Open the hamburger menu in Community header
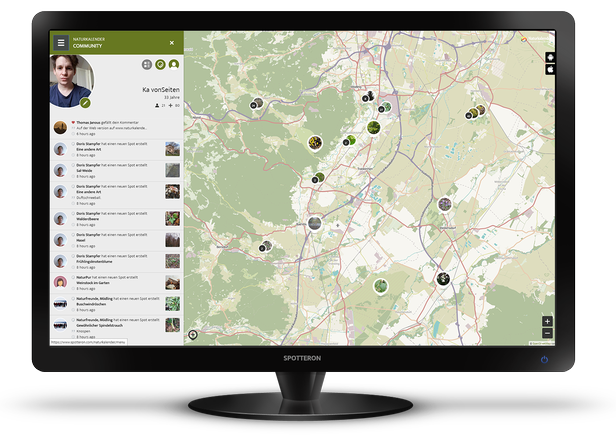The width and height of the screenshot is (616, 443). [61, 42]
